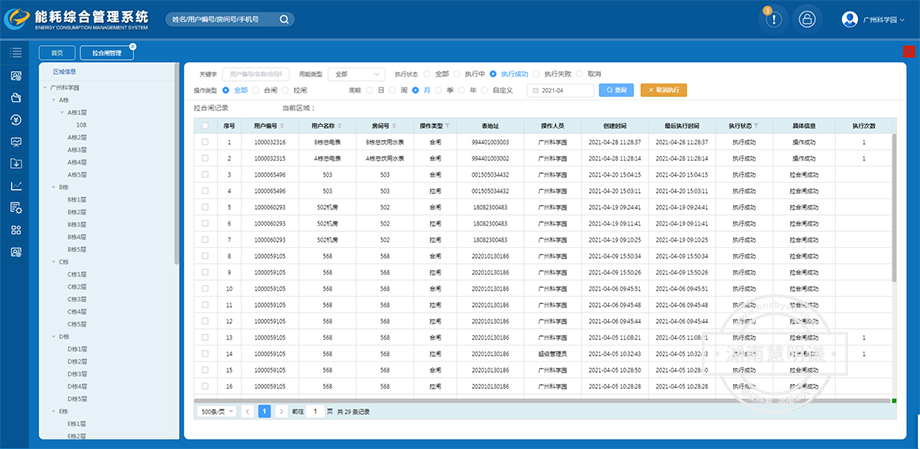Click the search magnifier in top search bar
This screenshot has height=449, width=920.
(x=284, y=19)
